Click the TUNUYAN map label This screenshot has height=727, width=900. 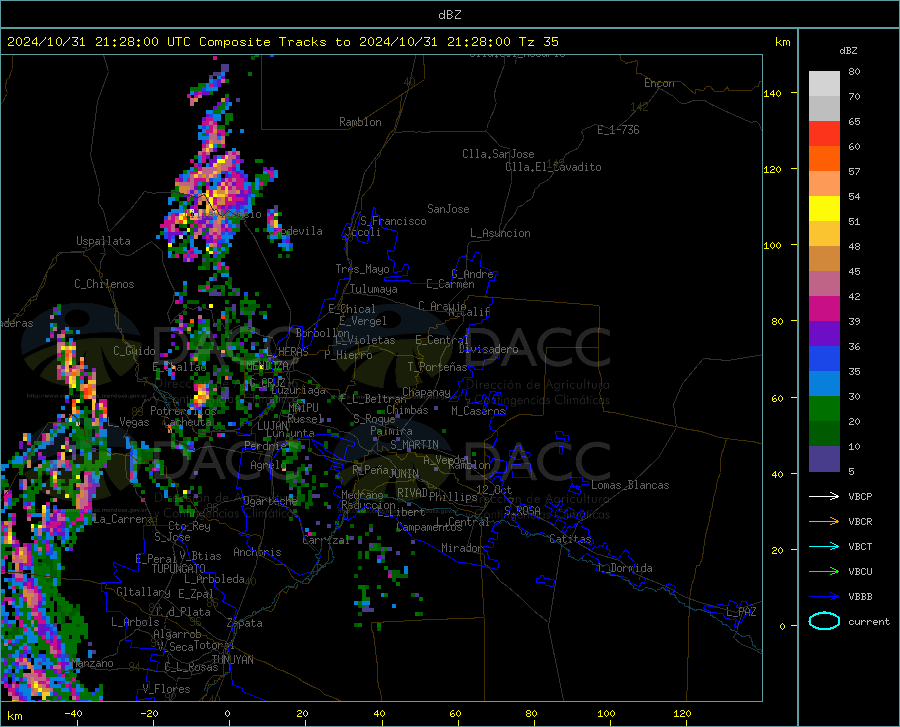(232, 660)
